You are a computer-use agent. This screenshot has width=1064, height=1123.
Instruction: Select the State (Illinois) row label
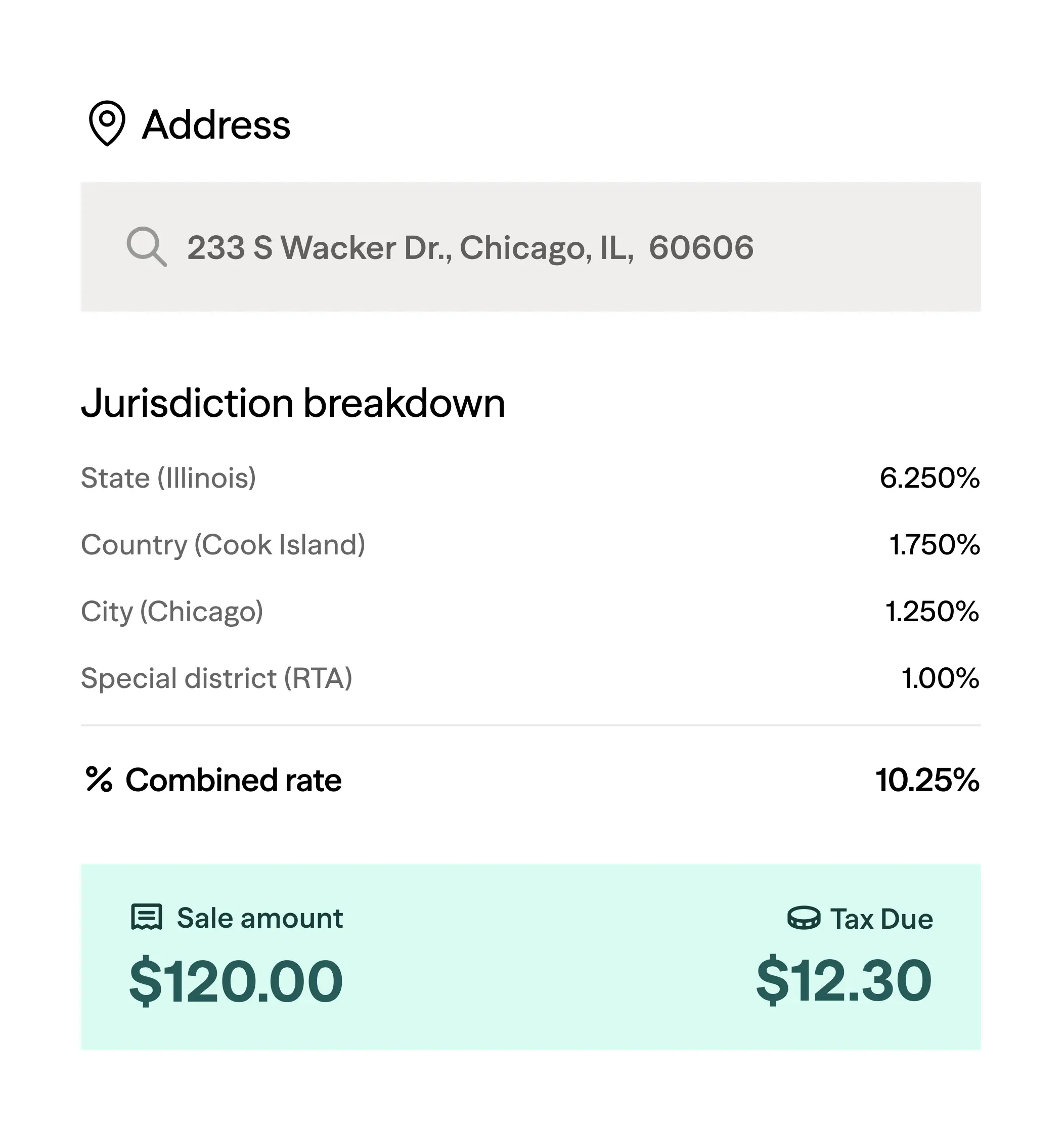point(168,478)
